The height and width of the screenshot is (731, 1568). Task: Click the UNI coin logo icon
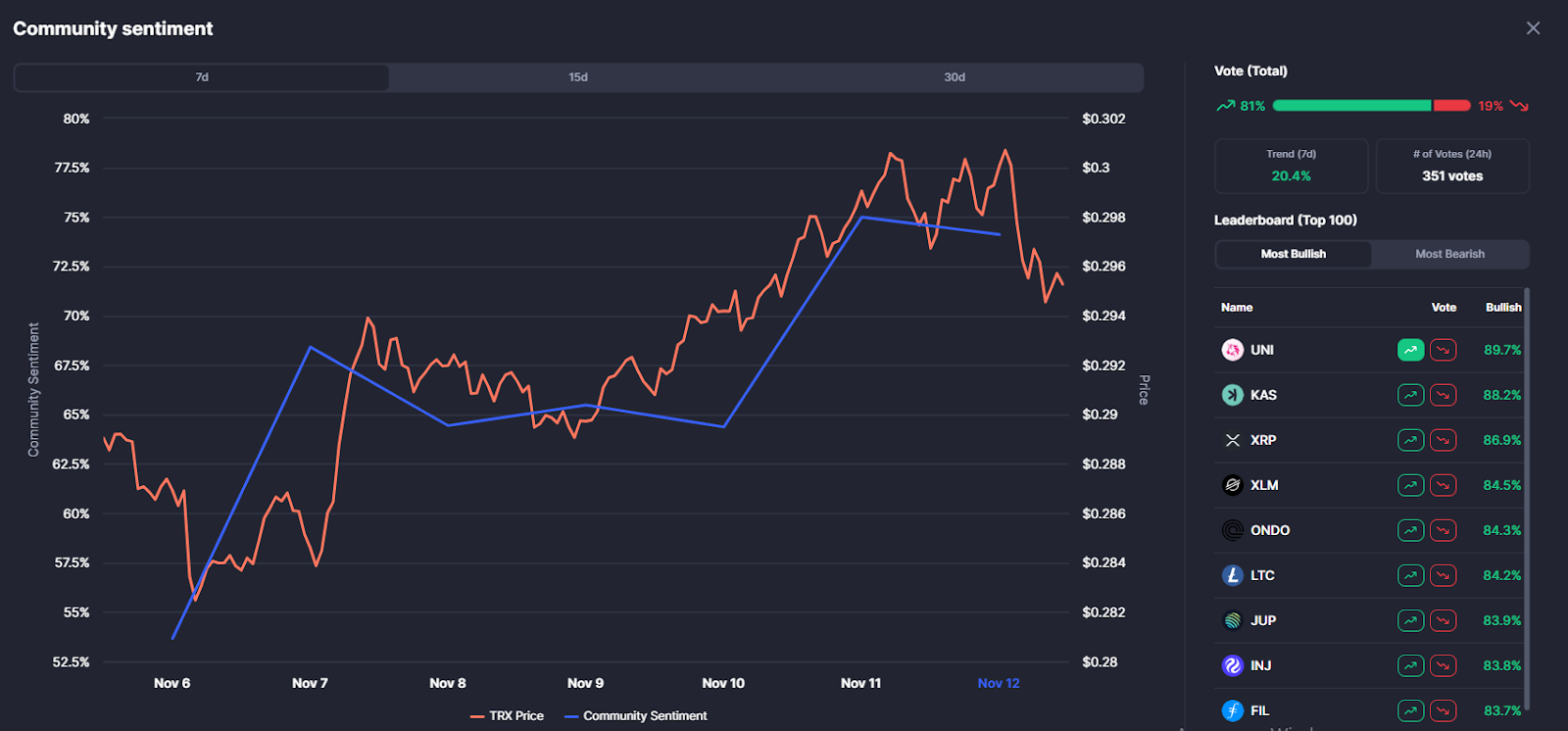pos(1232,350)
